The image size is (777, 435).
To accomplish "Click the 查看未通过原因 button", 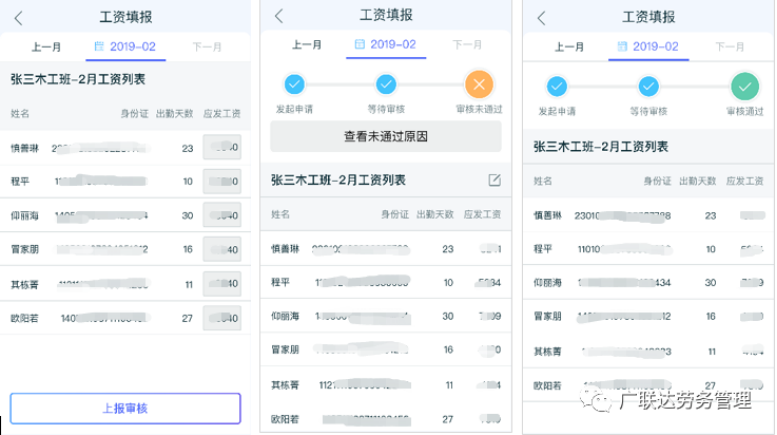I will (386, 137).
